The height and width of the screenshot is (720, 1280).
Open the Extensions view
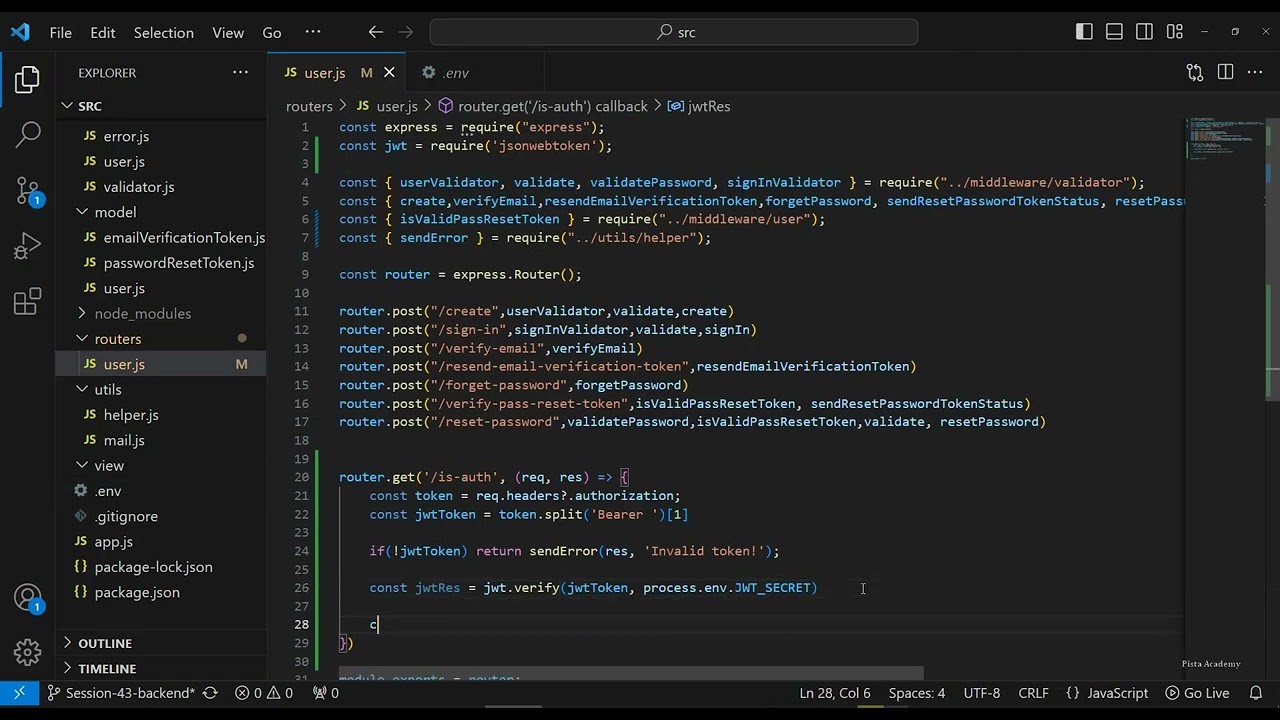click(x=28, y=302)
